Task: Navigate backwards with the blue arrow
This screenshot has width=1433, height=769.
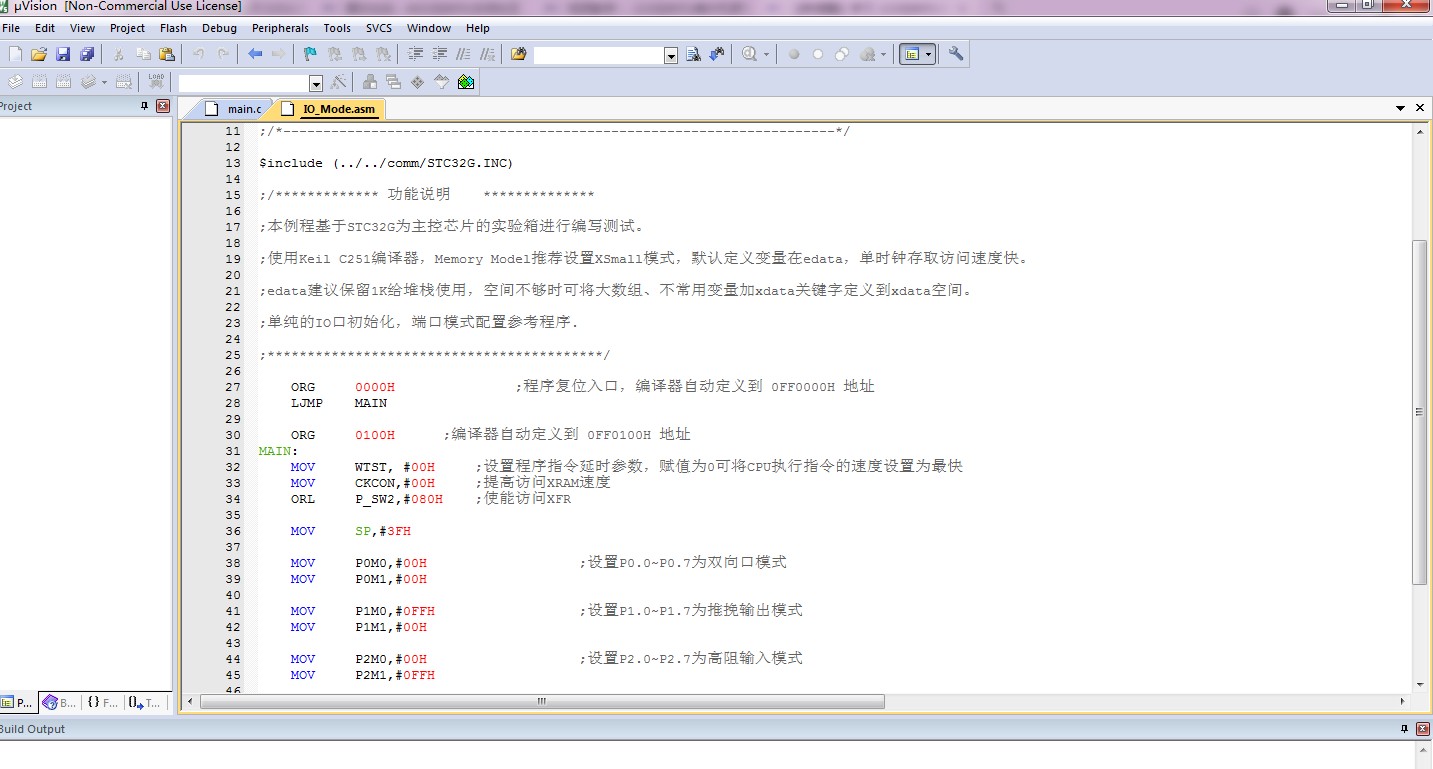Action: [x=255, y=54]
